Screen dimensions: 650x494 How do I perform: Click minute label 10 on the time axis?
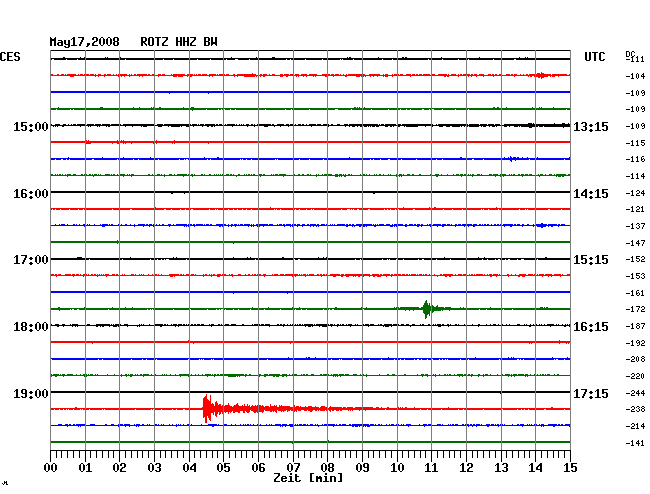pos(397,468)
